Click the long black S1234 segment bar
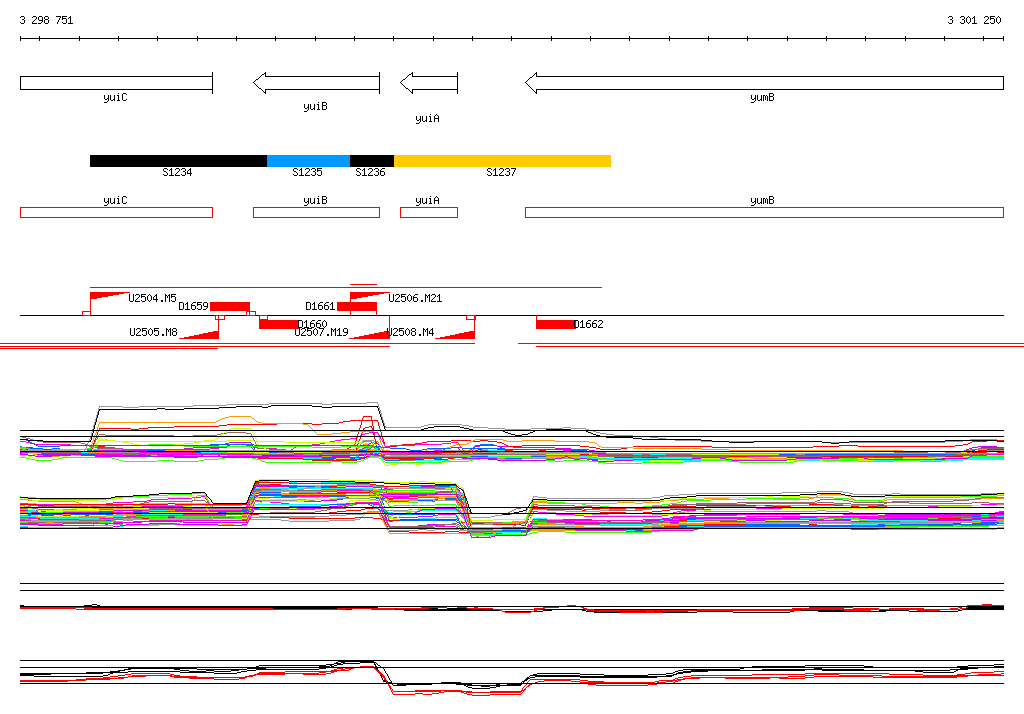The image size is (1024, 714). (178, 161)
